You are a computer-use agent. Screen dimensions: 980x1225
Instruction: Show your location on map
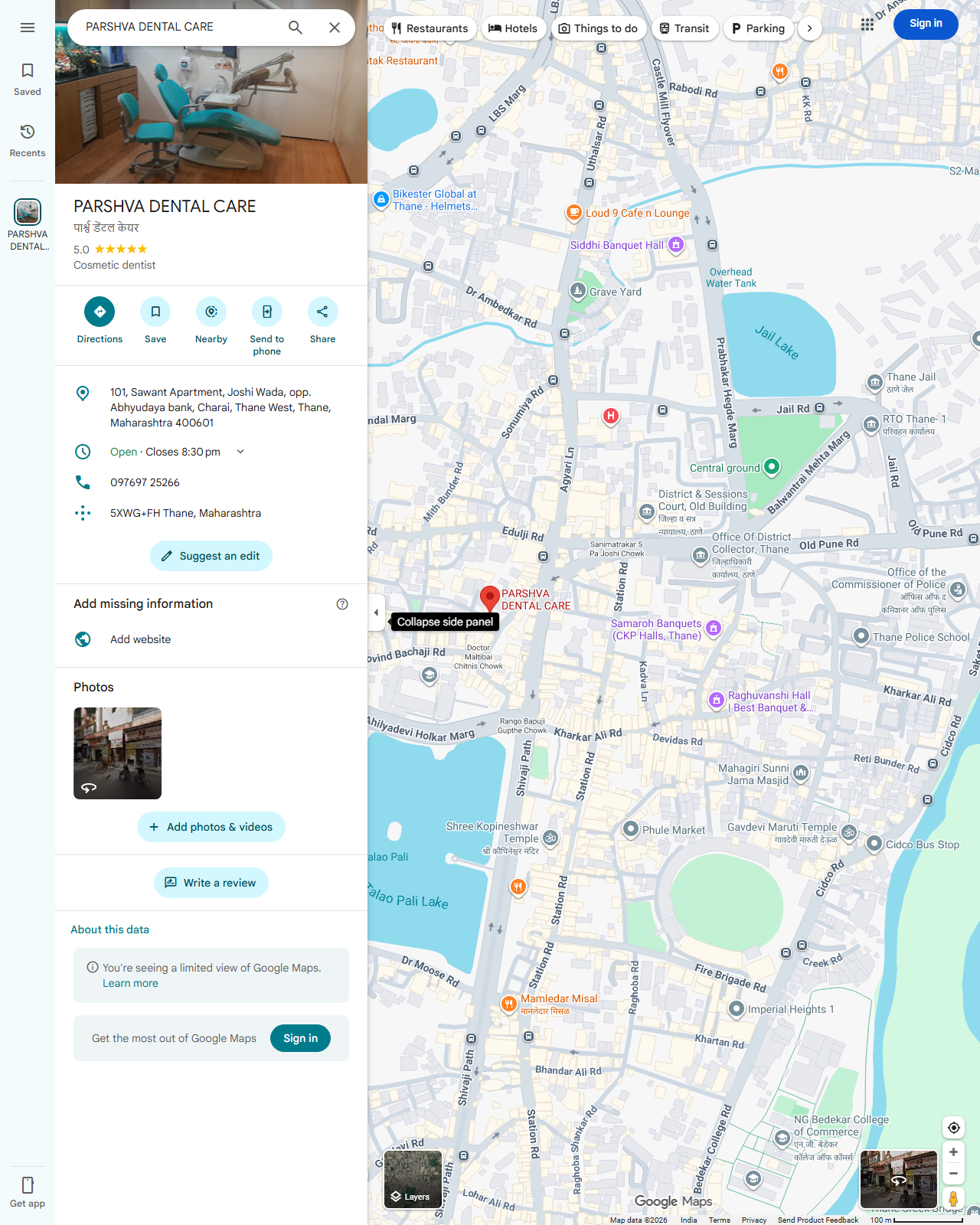pyautogui.click(x=953, y=1128)
